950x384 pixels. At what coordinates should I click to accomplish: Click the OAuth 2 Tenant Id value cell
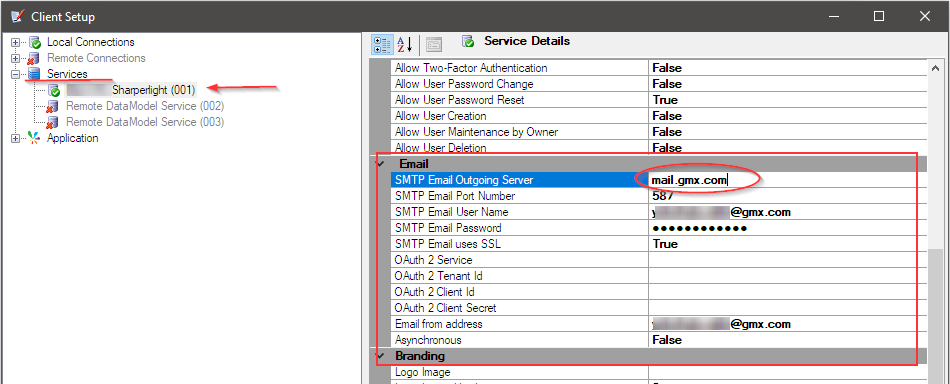coord(788,276)
